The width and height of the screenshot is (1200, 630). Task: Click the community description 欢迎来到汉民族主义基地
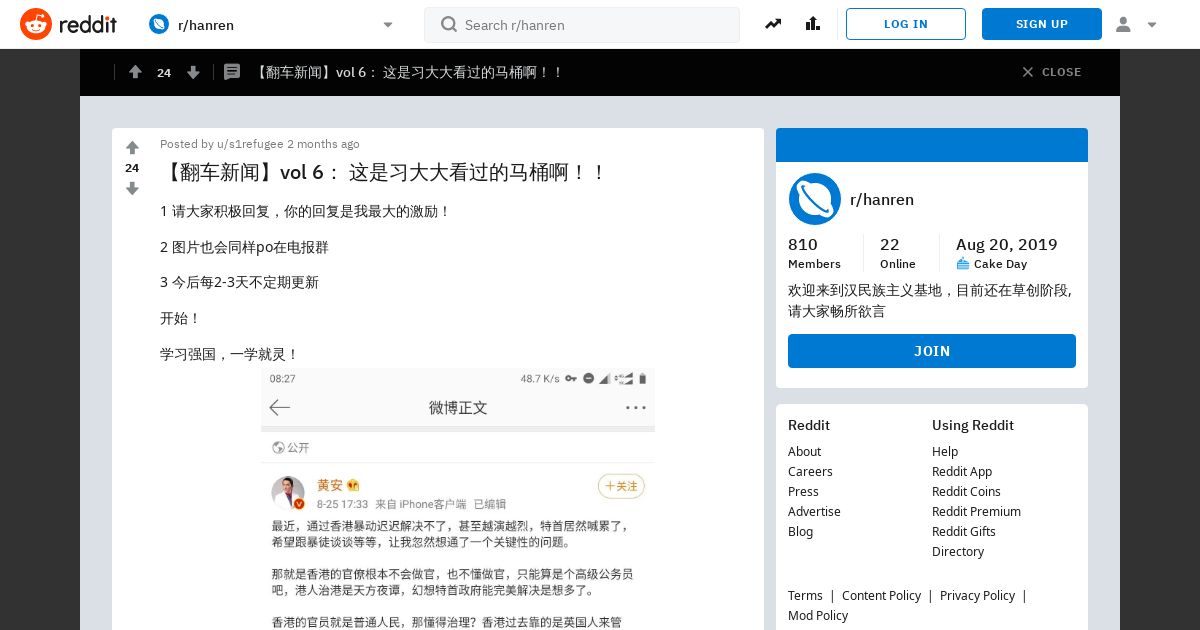pos(930,300)
